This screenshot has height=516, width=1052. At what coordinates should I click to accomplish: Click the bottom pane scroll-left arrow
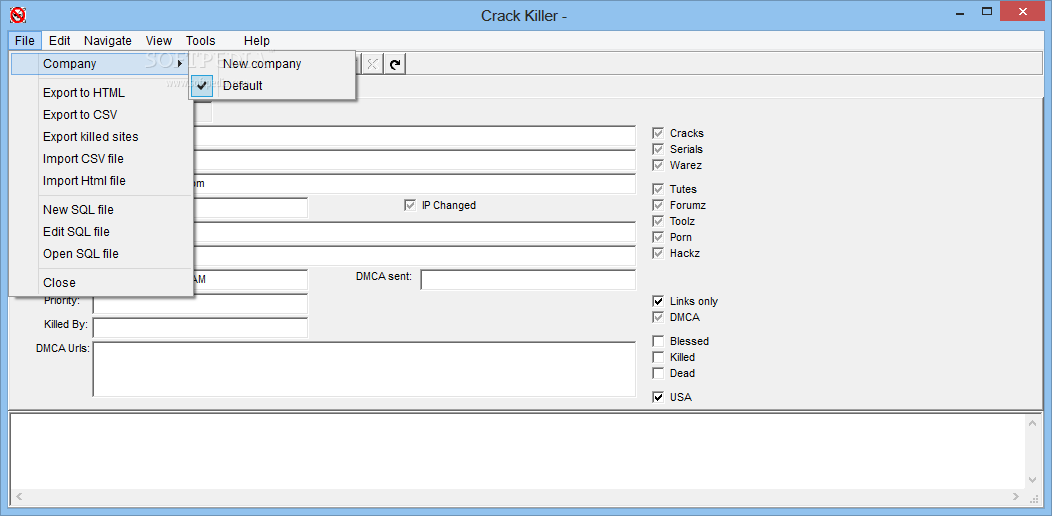click(x=18, y=497)
